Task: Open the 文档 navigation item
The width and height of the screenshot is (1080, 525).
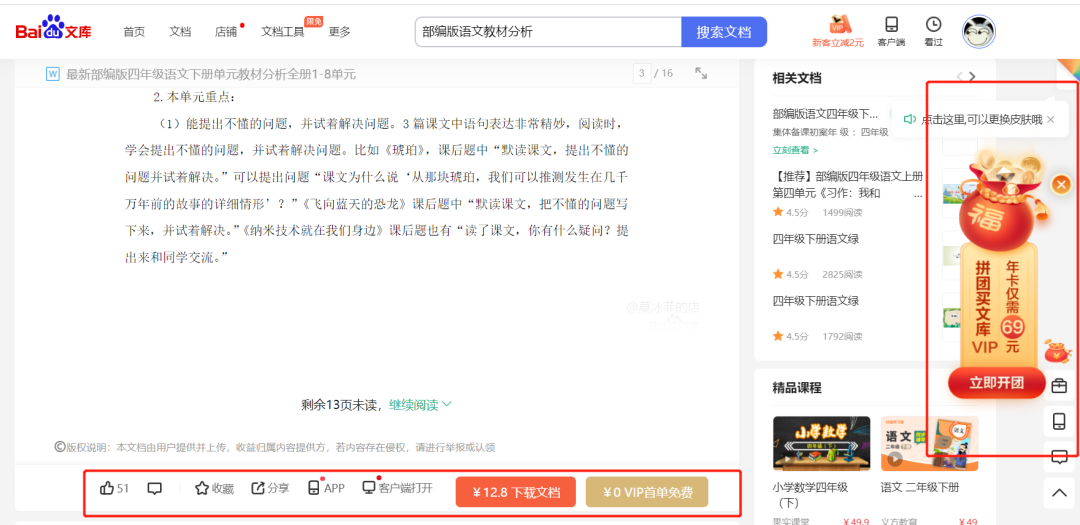Action: [x=180, y=32]
